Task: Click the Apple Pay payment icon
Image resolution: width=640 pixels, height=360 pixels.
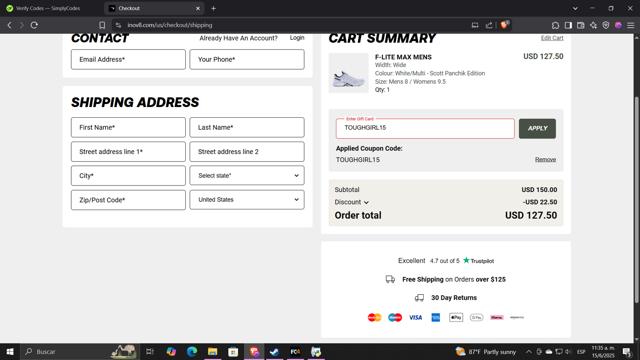Action: 456,317
